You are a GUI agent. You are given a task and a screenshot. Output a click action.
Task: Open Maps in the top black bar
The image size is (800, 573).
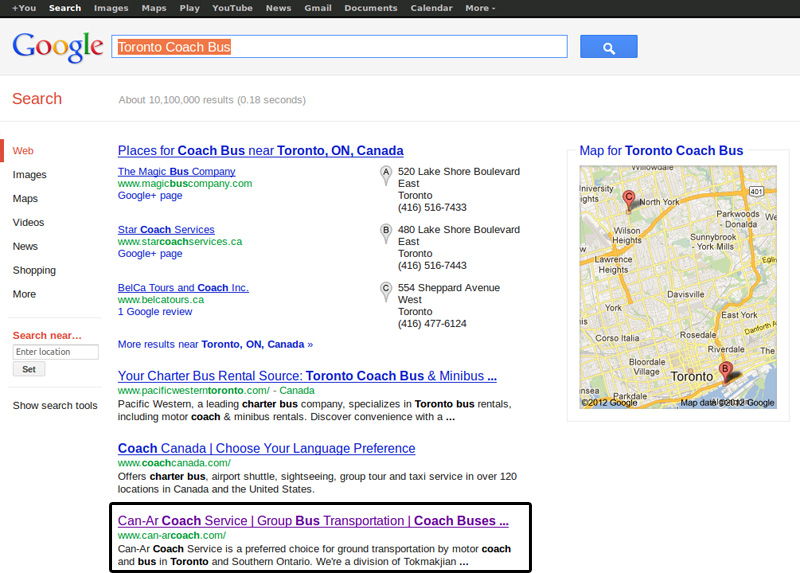154,8
